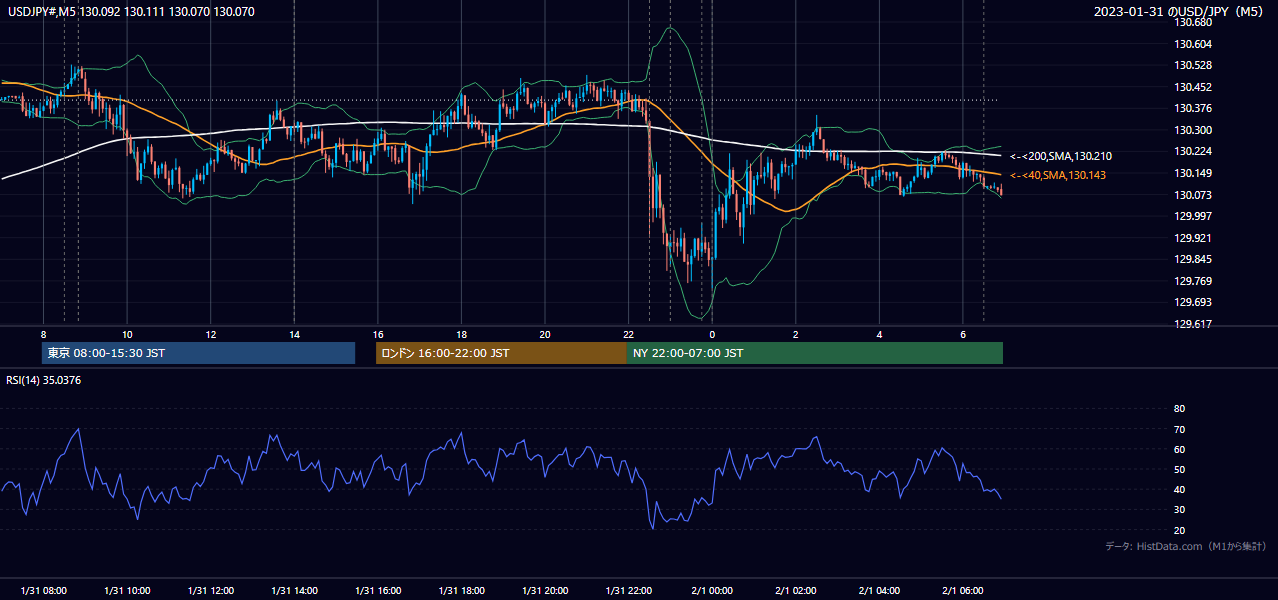Image resolution: width=1278 pixels, height=600 pixels.
Task: Click hour label 22 under price chart
Action: [x=628, y=334]
